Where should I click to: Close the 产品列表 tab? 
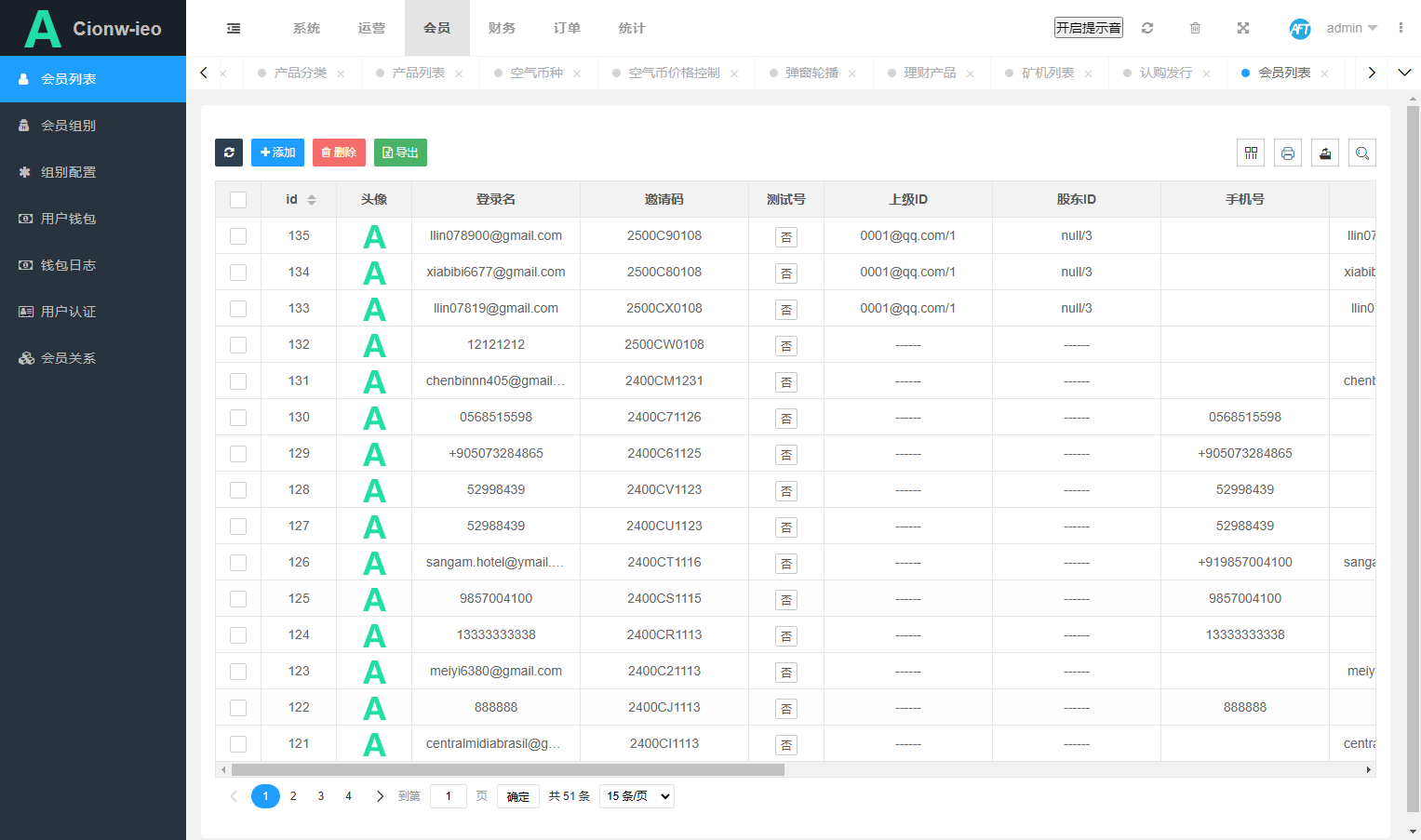pyautogui.click(x=459, y=73)
